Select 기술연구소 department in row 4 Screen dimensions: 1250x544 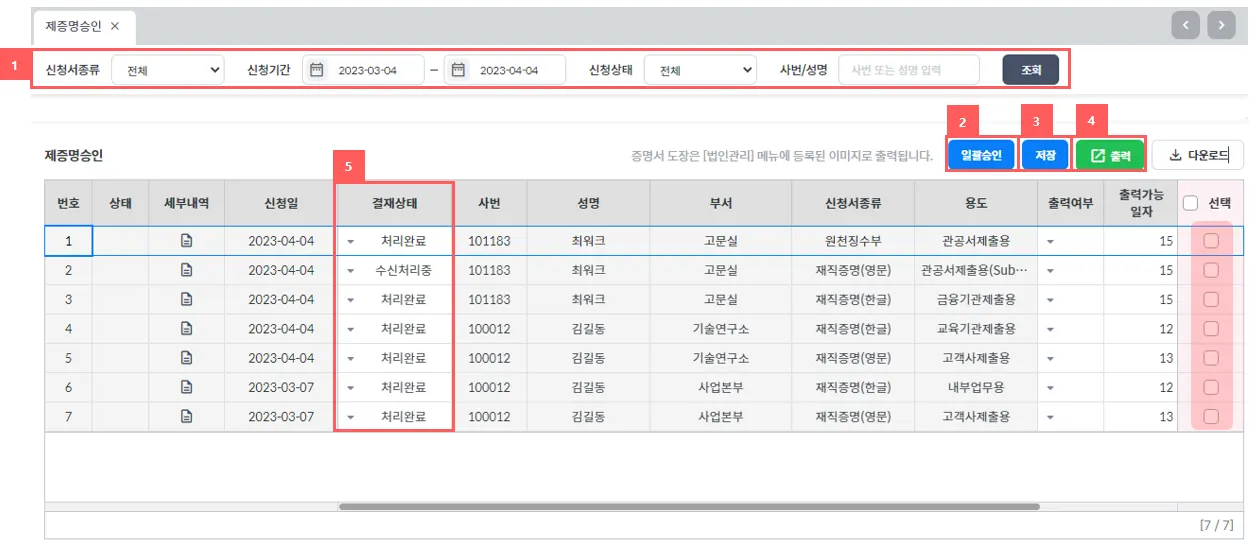pos(720,329)
